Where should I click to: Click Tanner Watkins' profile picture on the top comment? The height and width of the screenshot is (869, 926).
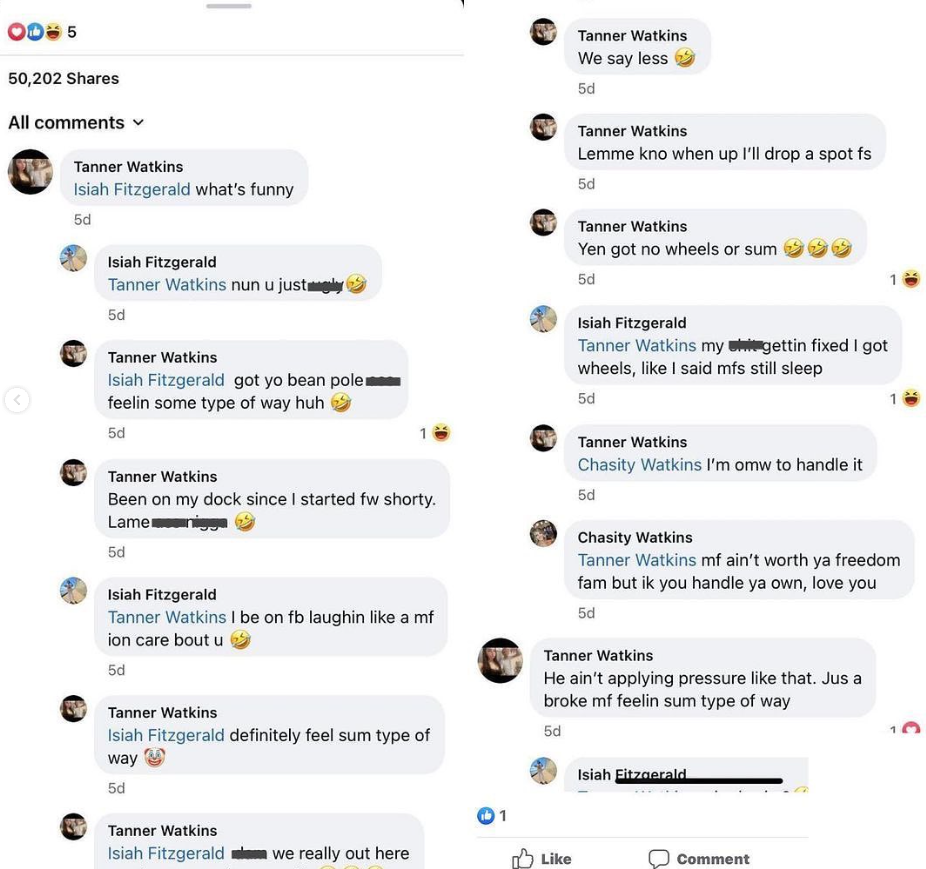click(x=30, y=172)
